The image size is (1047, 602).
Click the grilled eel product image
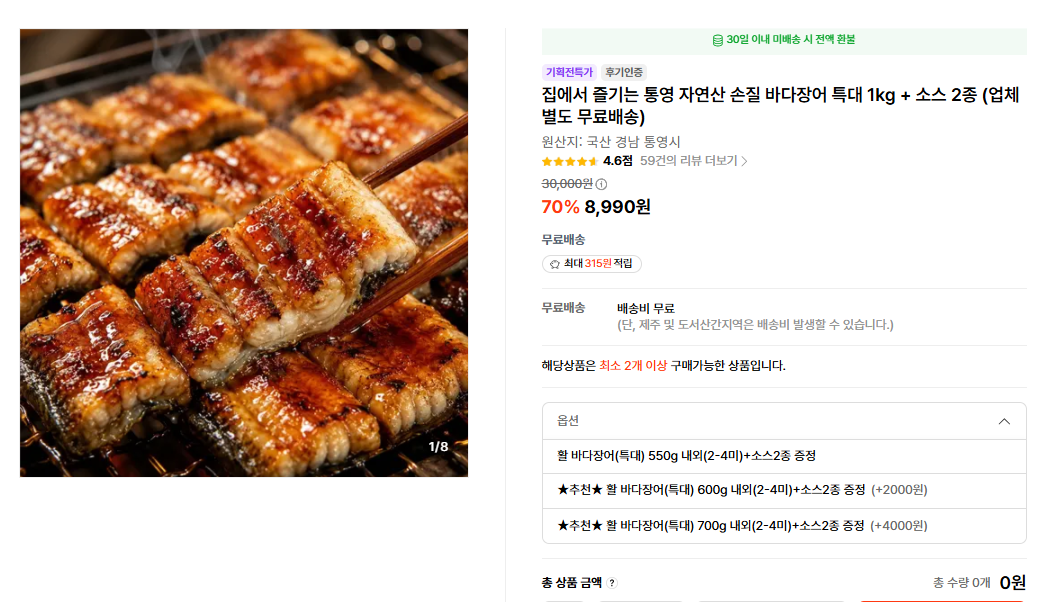pos(244,252)
